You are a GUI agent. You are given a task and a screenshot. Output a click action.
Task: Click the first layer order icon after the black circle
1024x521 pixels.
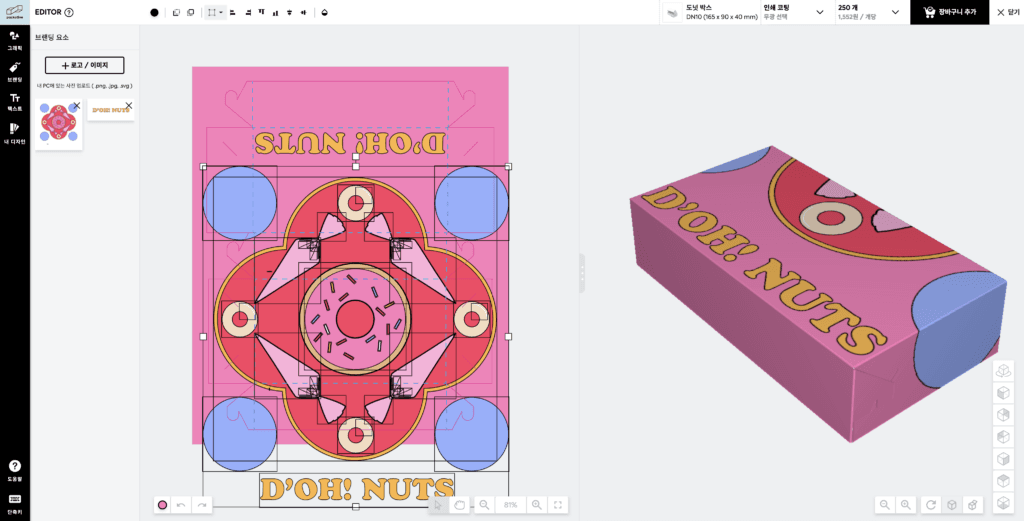[x=176, y=12]
